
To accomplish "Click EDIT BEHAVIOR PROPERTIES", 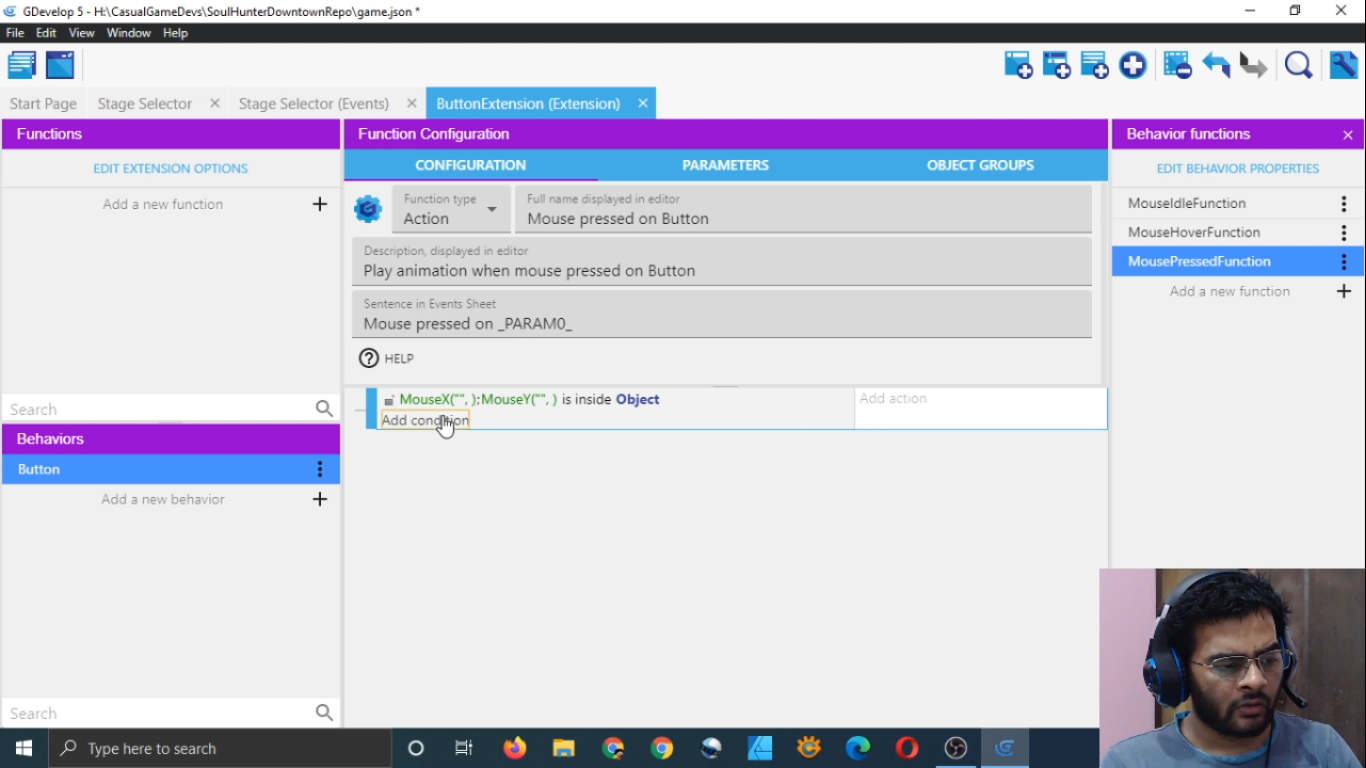I will pos(1238,169).
